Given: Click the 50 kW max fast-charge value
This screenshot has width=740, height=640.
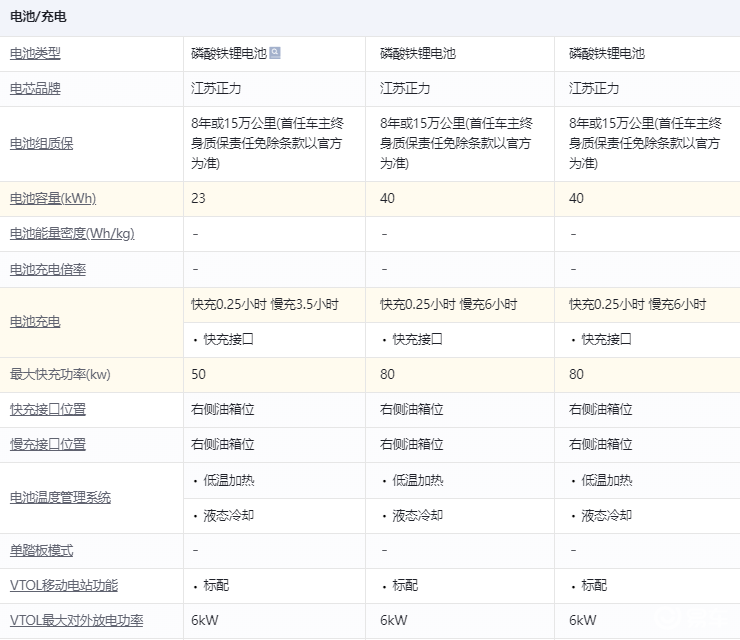Looking at the screenshot, I should pos(198,375).
